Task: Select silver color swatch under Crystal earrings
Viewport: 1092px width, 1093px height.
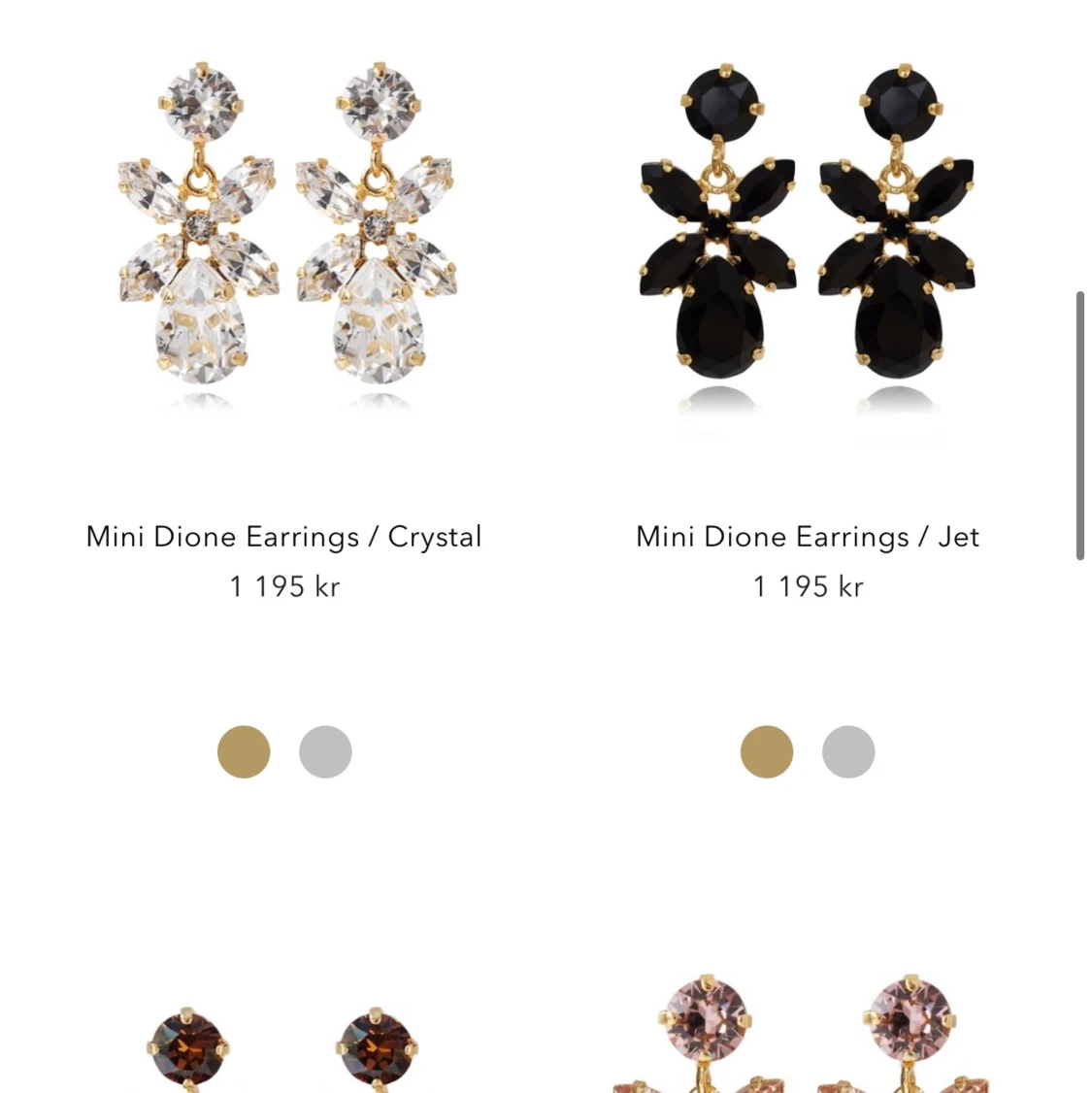Action: pos(325,751)
